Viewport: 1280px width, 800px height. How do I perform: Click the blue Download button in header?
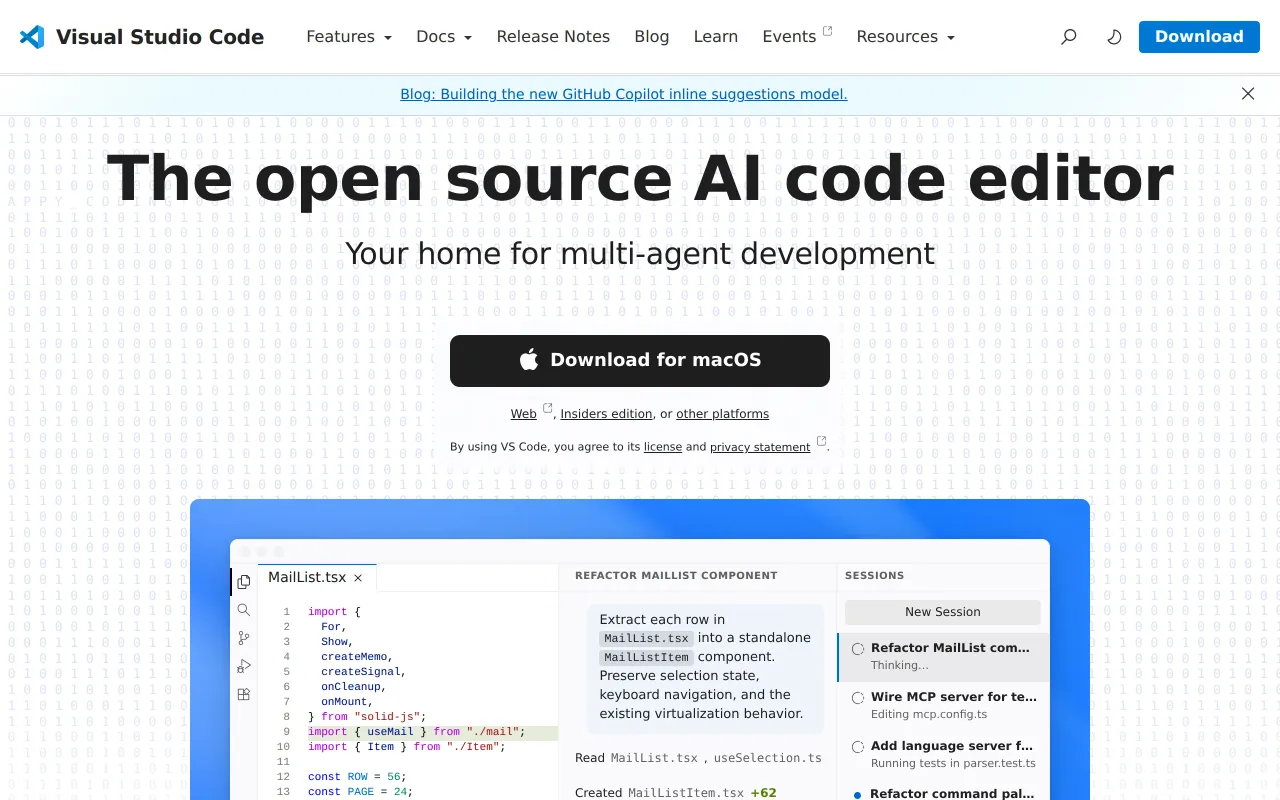[x=1199, y=37]
